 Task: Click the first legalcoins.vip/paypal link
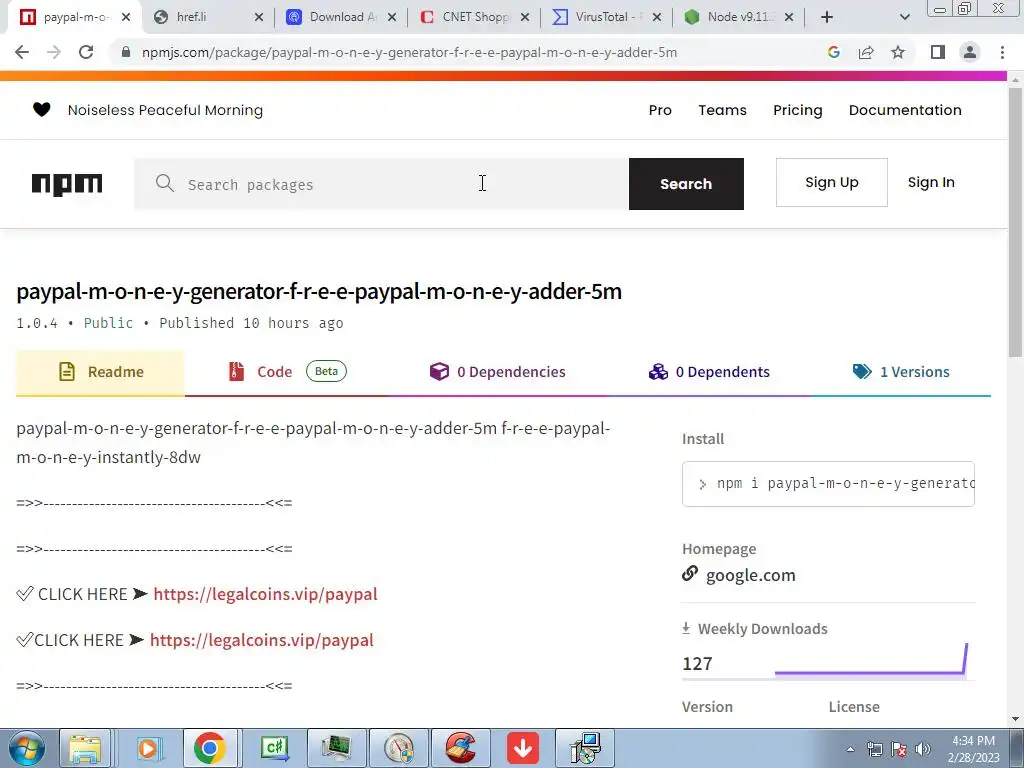coord(265,594)
